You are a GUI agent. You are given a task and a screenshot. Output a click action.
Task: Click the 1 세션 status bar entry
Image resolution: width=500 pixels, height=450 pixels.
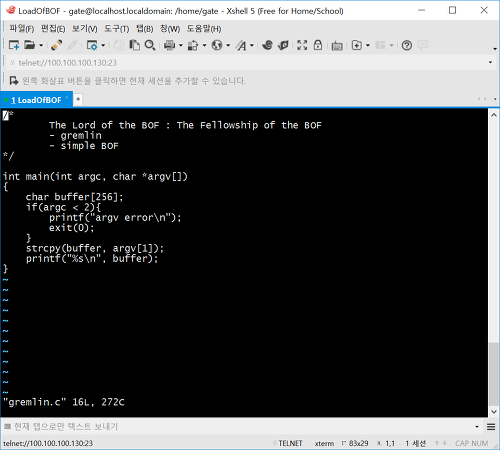point(416,443)
